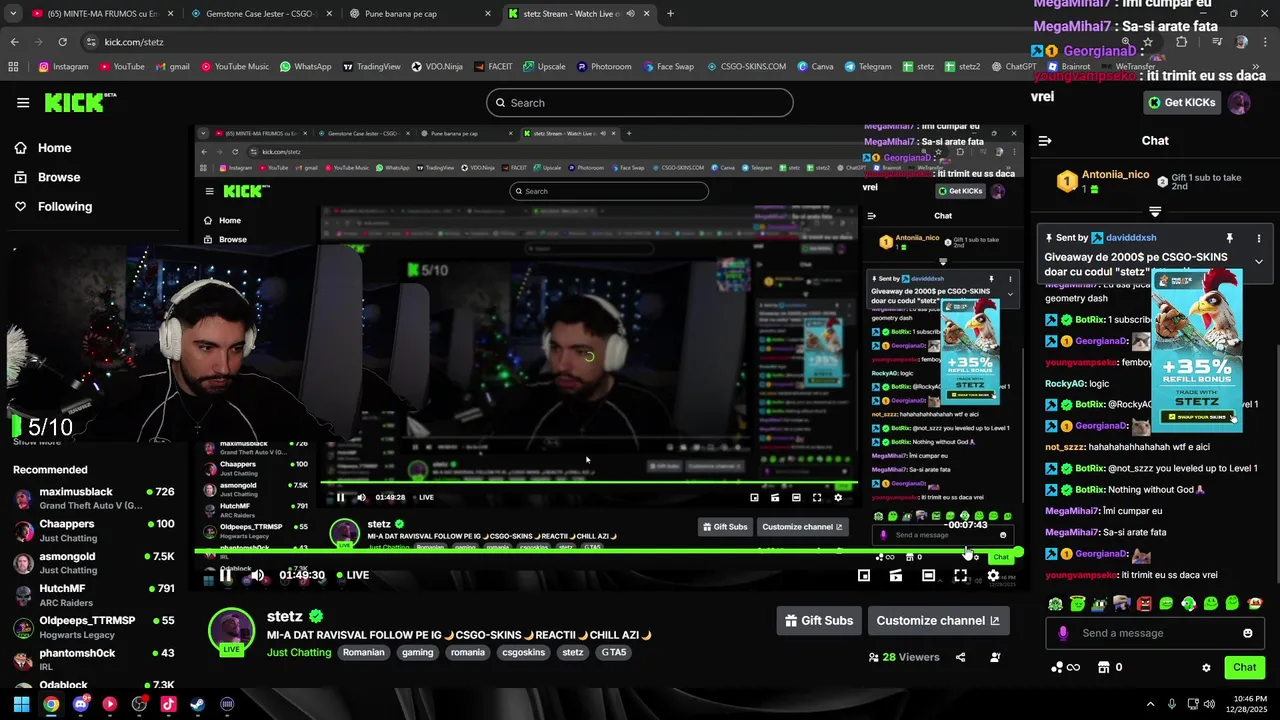
Task: Open the Kick hamburger menu
Action: pos(23,102)
